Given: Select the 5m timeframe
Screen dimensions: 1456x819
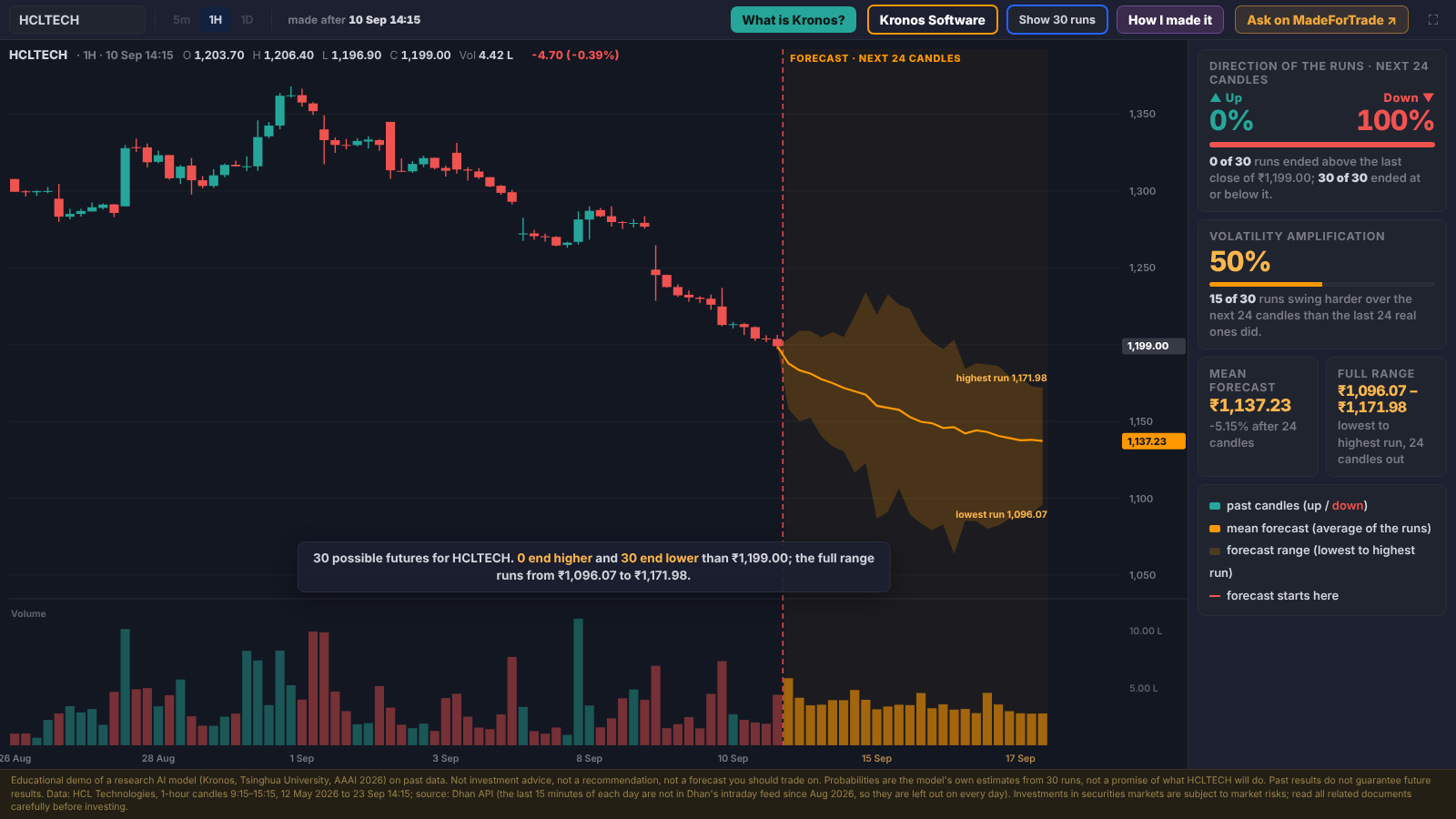Looking at the screenshot, I should click(x=182, y=20).
